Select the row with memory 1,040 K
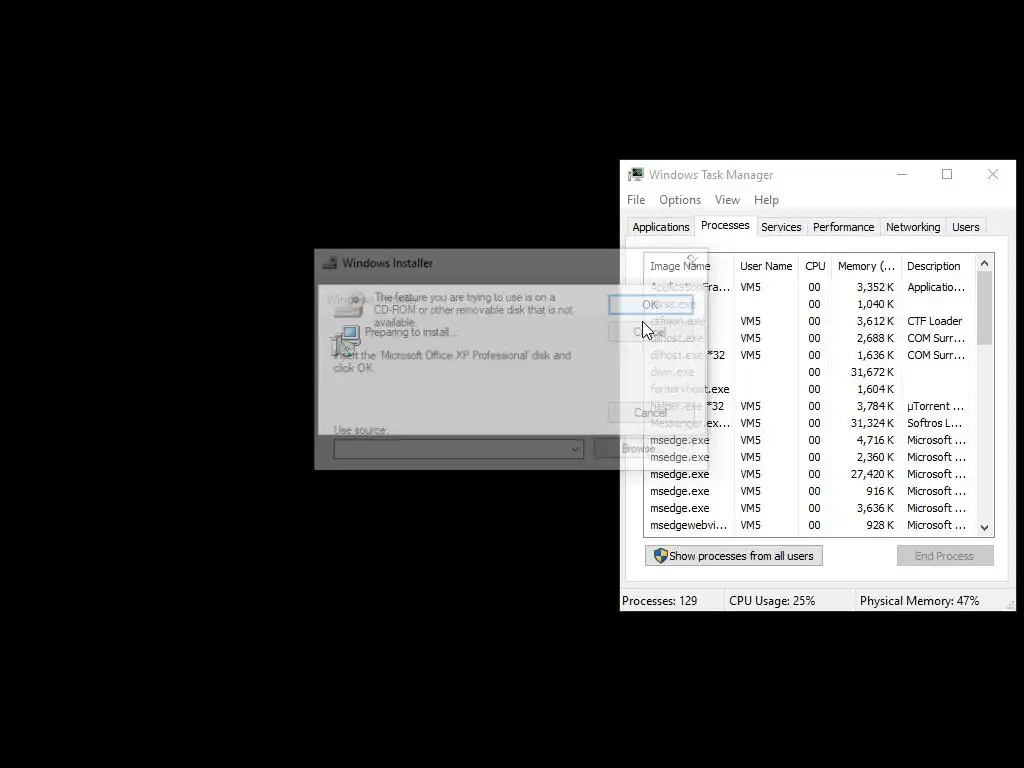The height and width of the screenshot is (768, 1024). pyautogui.click(x=810, y=304)
